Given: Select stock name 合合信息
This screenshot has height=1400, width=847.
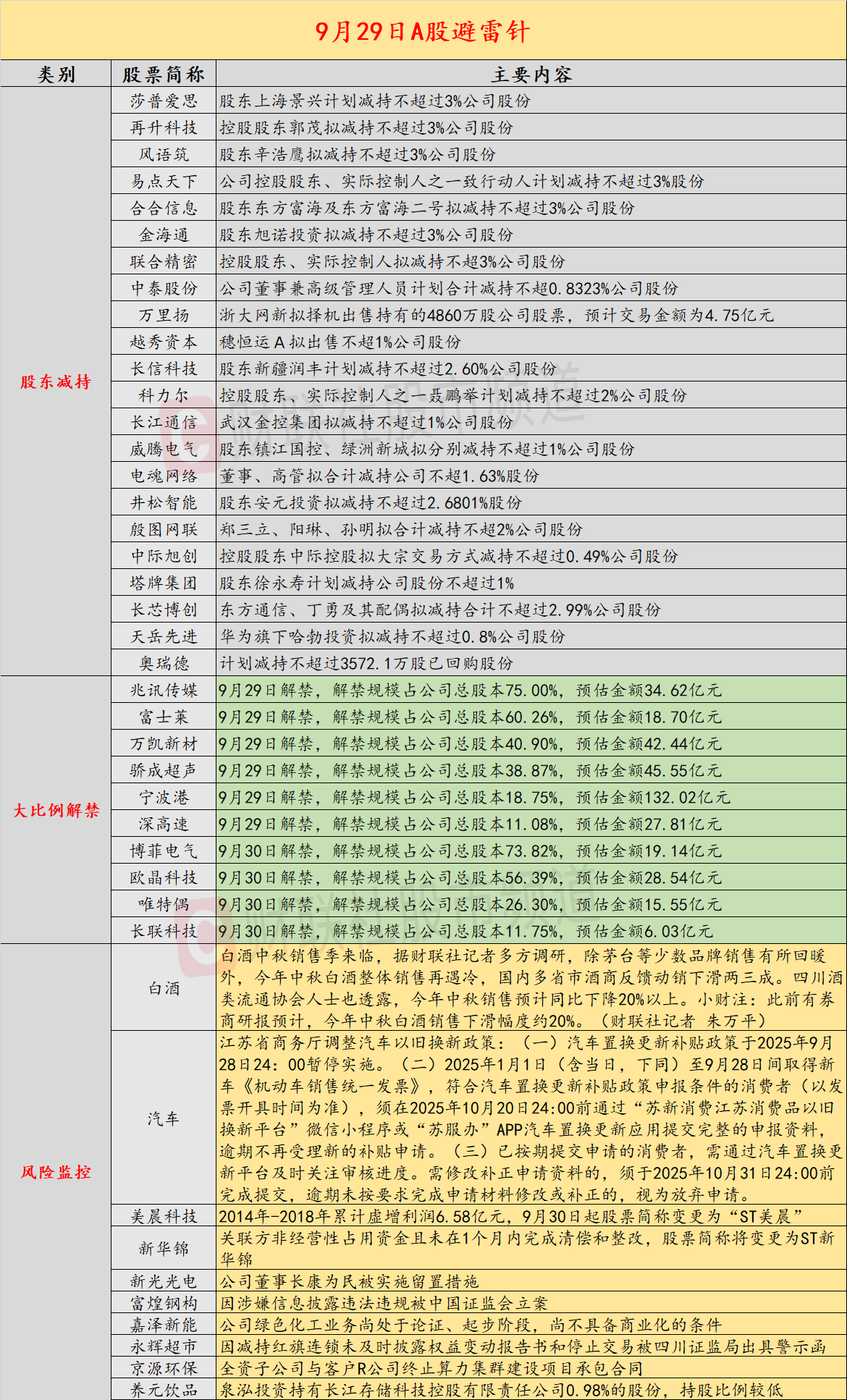Looking at the screenshot, I should click(x=164, y=208).
